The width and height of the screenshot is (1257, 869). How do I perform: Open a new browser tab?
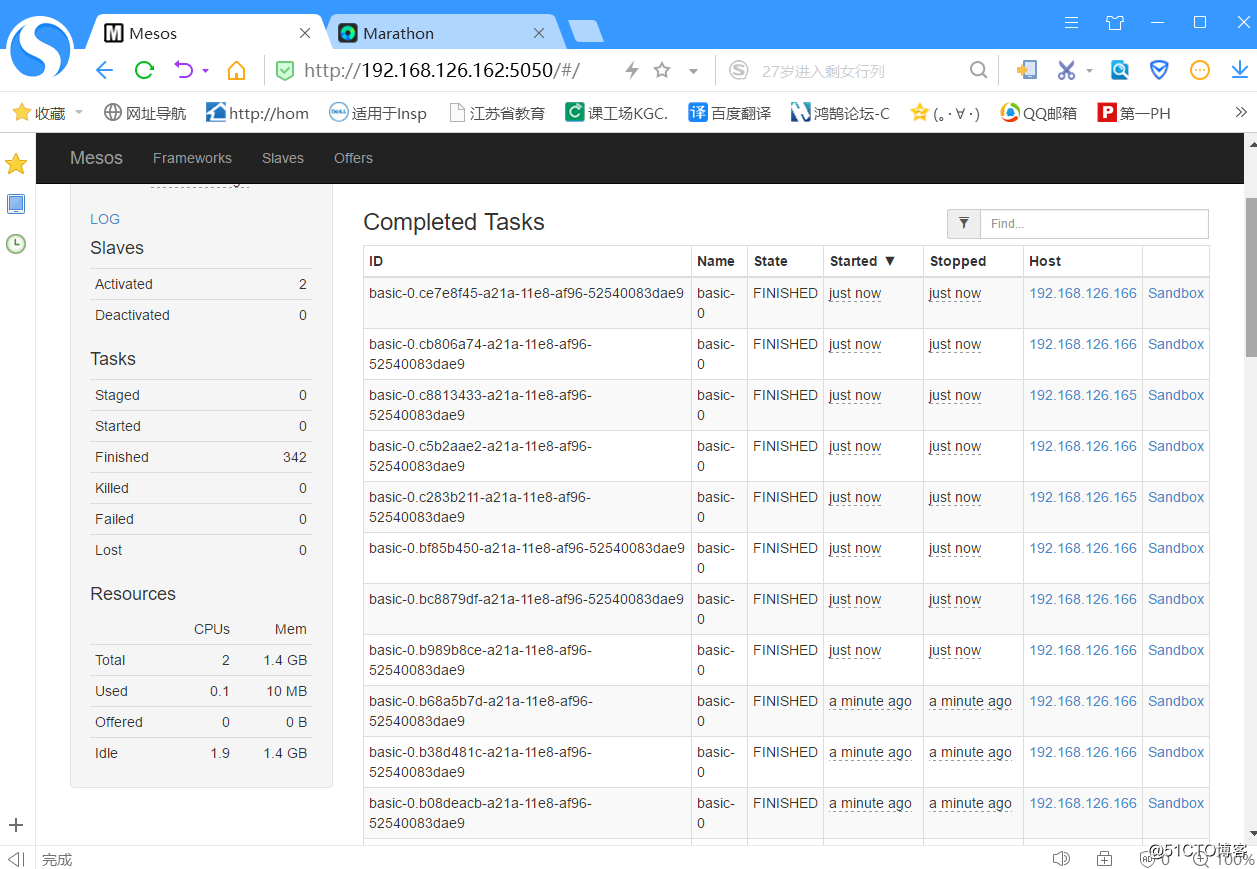coord(585,32)
